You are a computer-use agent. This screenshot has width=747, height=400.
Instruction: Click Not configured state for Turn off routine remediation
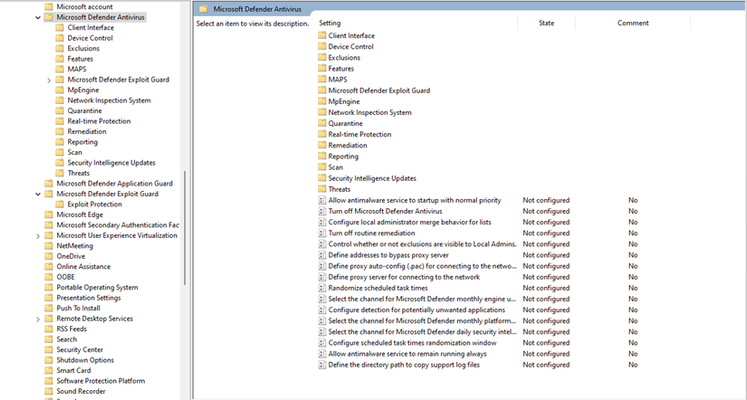[x=546, y=233]
